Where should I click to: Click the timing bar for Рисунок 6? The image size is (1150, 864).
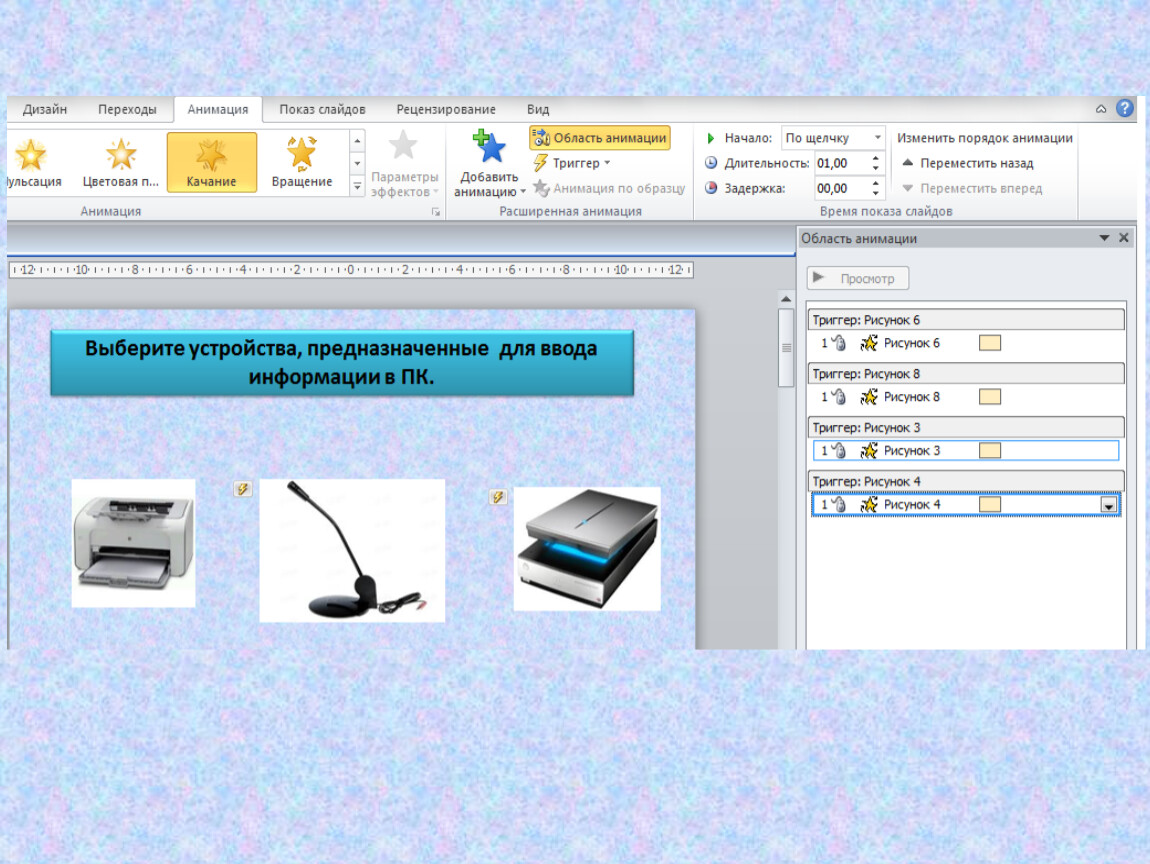[x=990, y=343]
